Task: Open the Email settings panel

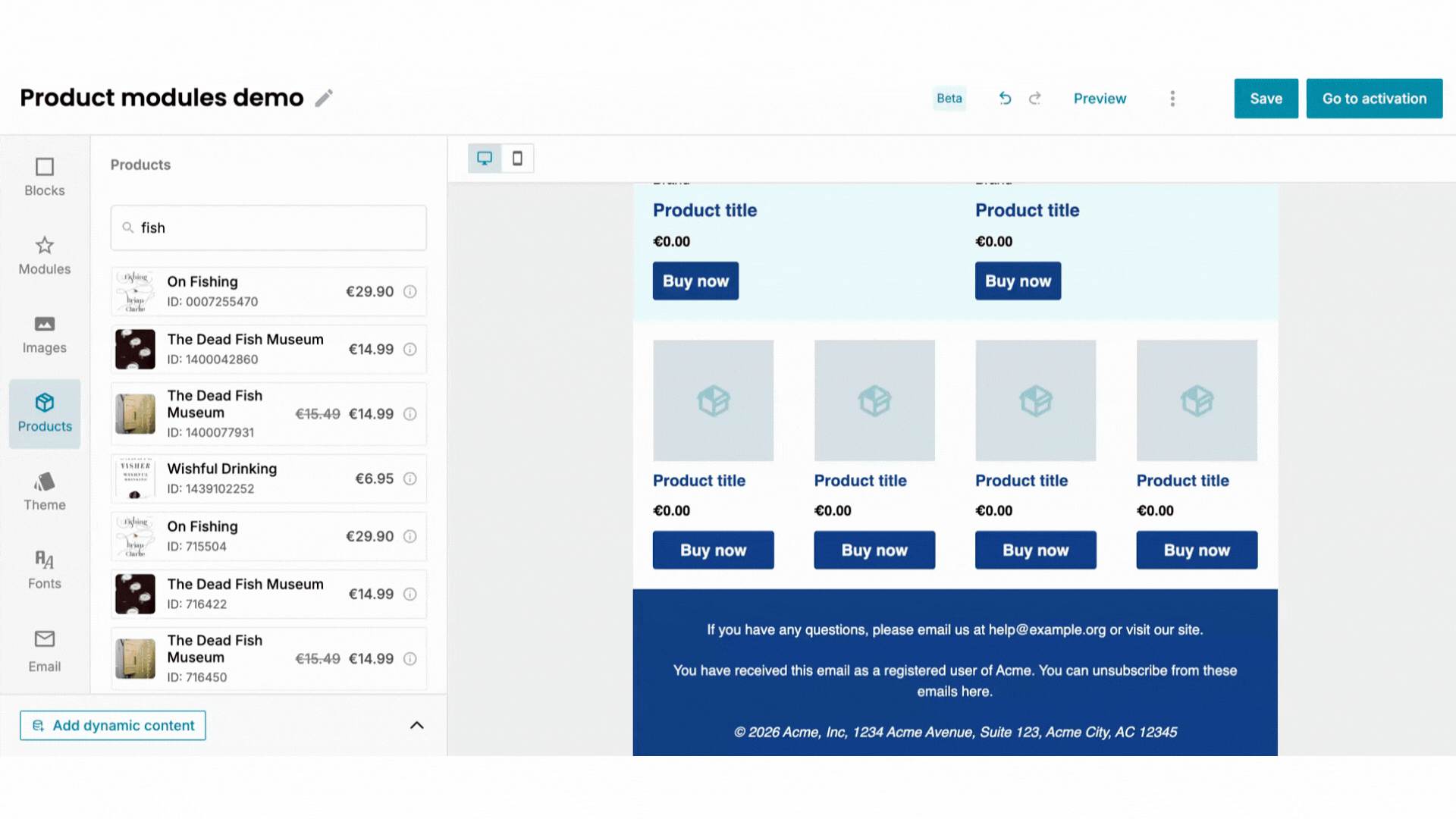Action: tap(44, 651)
